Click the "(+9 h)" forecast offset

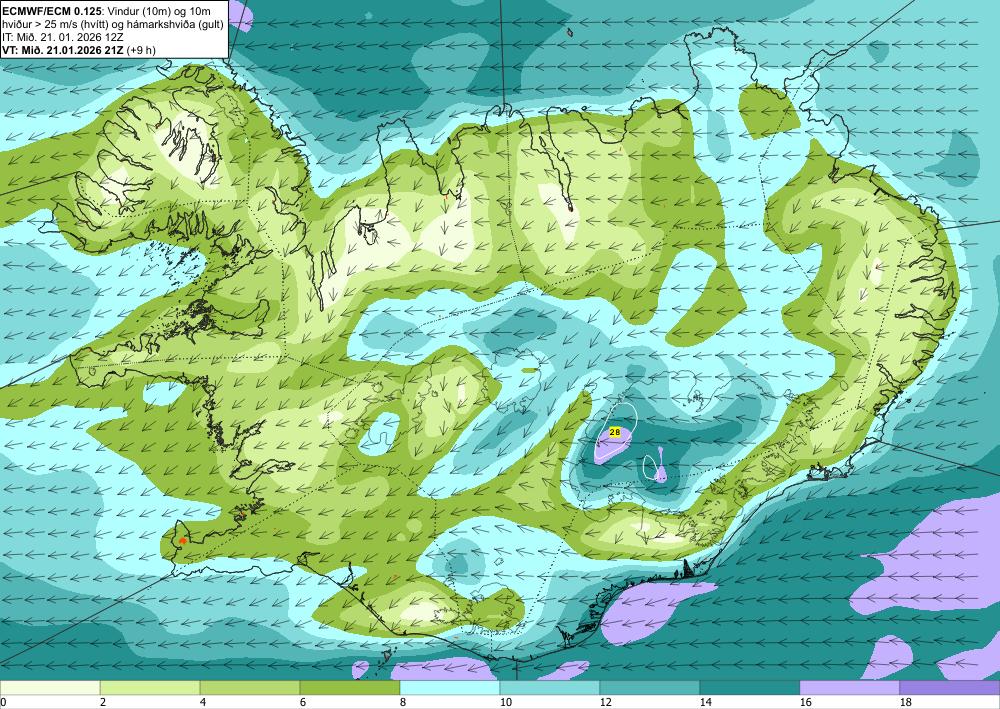click(x=142, y=50)
